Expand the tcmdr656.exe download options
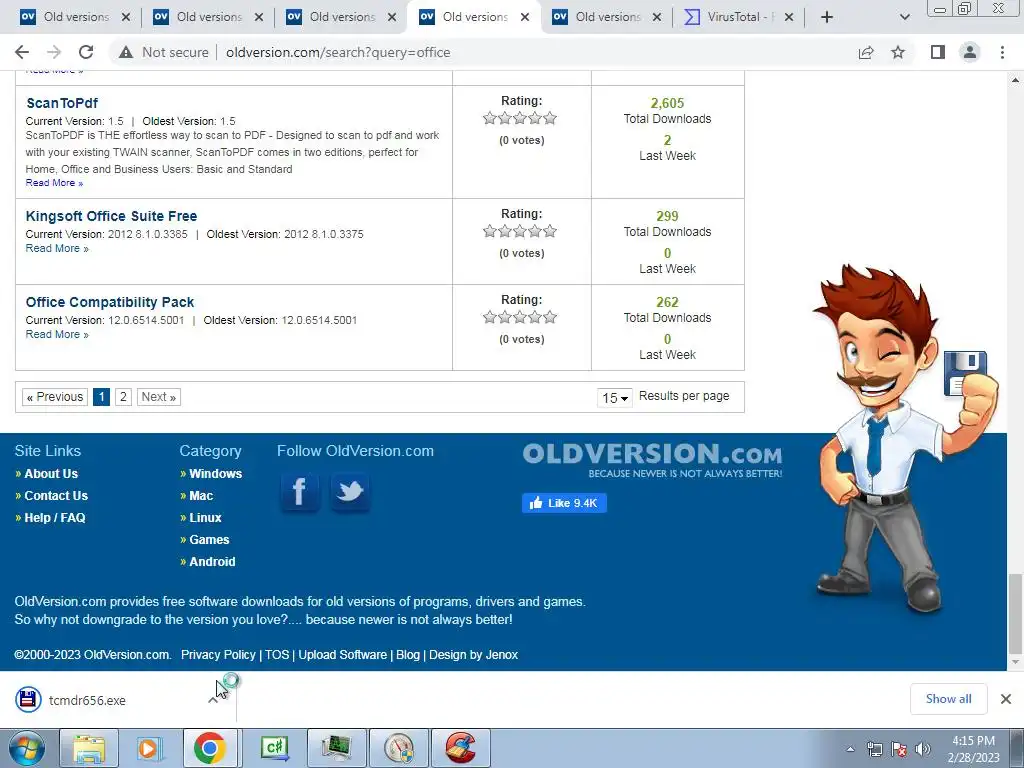The width and height of the screenshot is (1024, 768). 213,701
